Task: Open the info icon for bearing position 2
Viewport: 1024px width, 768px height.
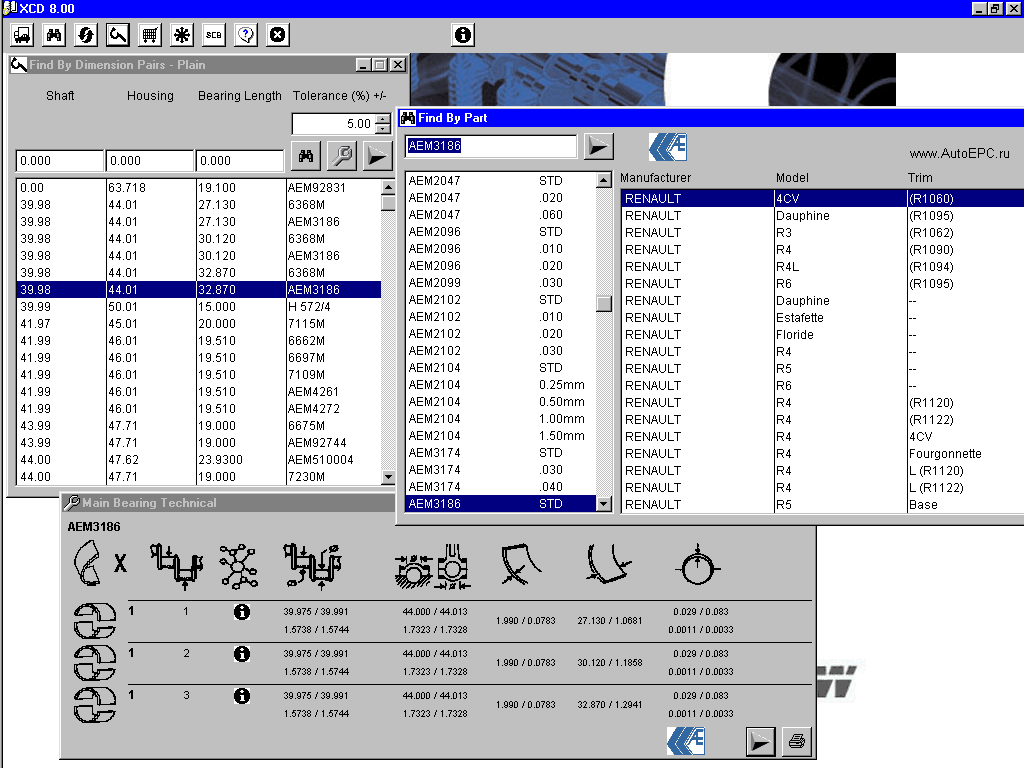Action: coord(241,654)
